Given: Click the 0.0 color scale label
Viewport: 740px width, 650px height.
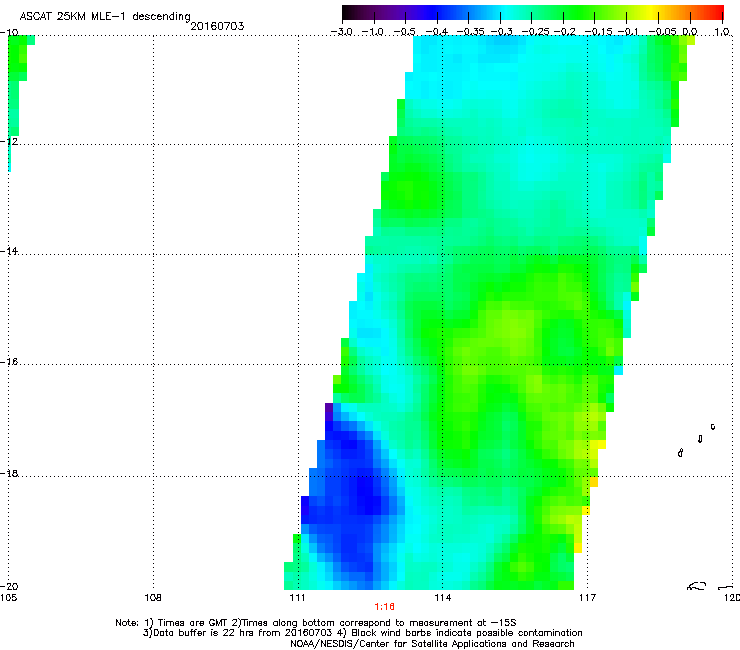Looking at the screenshot, I should pyautogui.click(x=690, y=32).
